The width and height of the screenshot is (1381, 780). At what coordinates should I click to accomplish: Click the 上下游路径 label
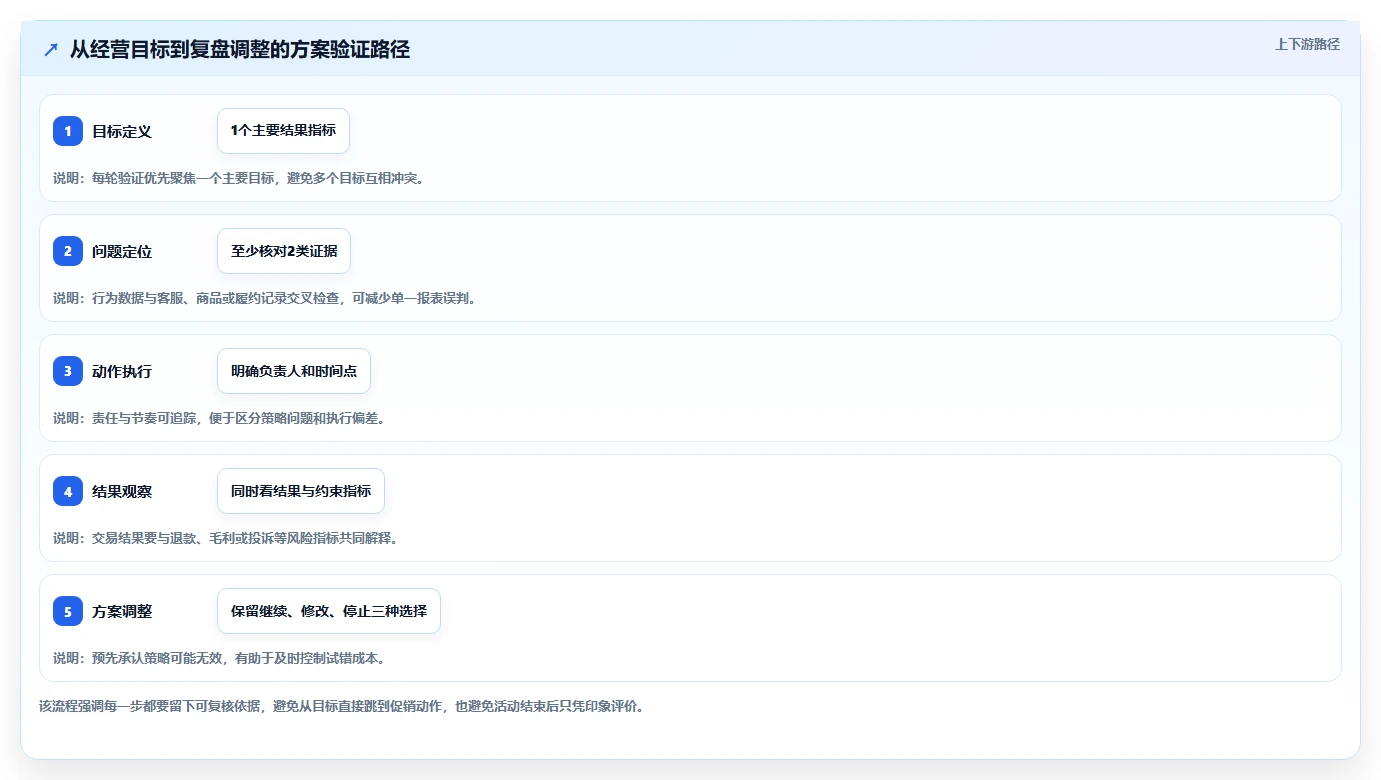coord(1307,44)
